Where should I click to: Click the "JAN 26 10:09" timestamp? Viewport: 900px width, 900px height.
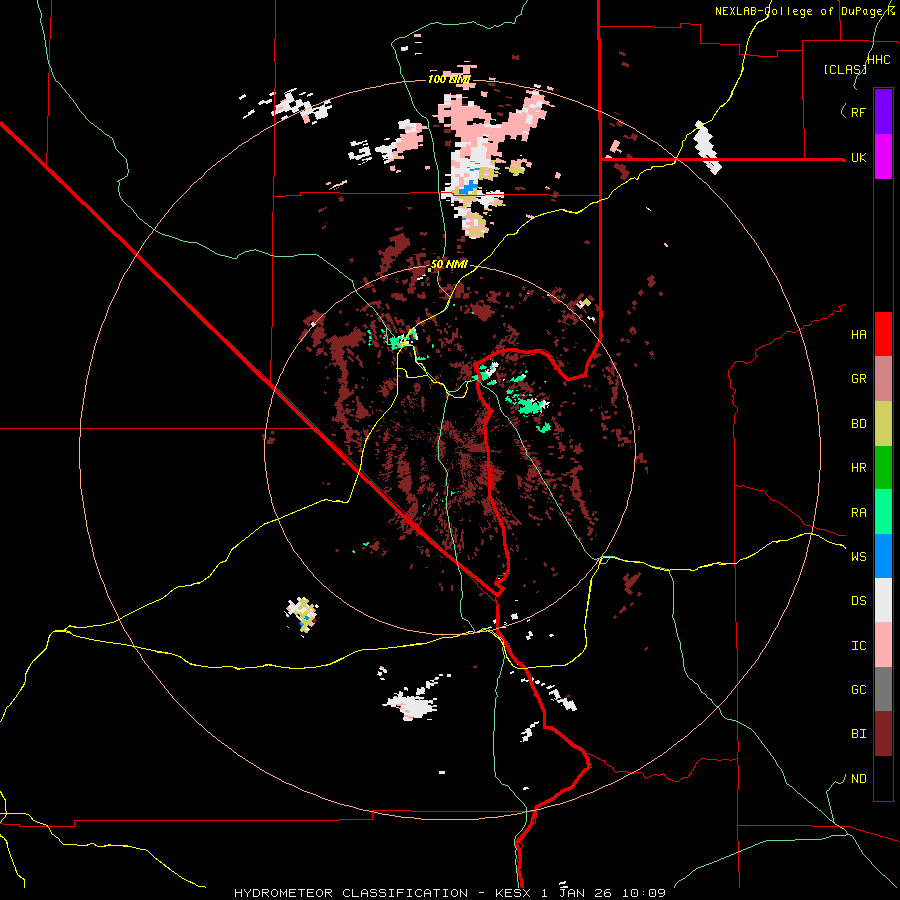click(x=612, y=893)
